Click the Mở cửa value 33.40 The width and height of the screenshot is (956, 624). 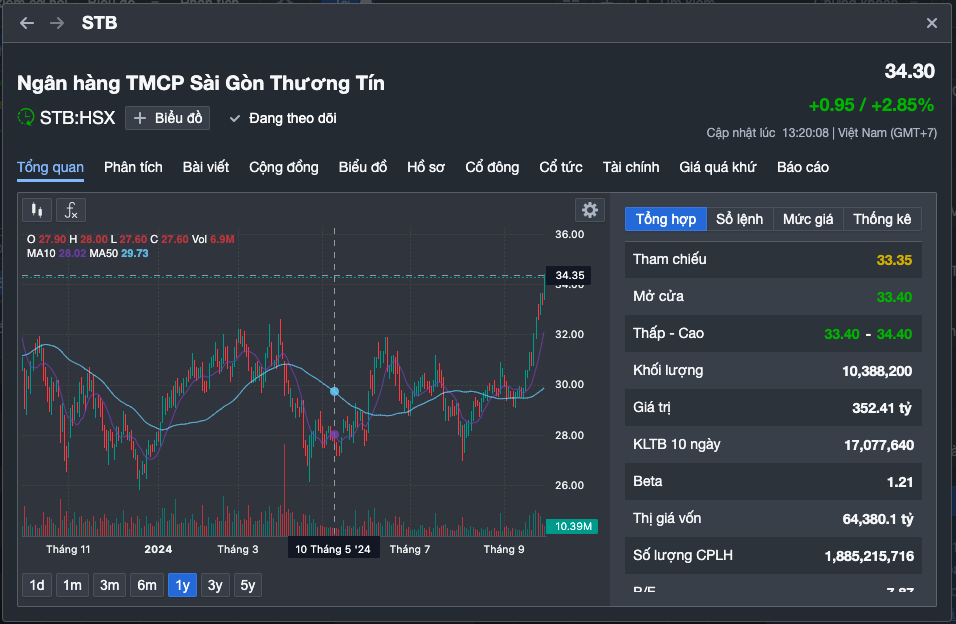pos(894,298)
